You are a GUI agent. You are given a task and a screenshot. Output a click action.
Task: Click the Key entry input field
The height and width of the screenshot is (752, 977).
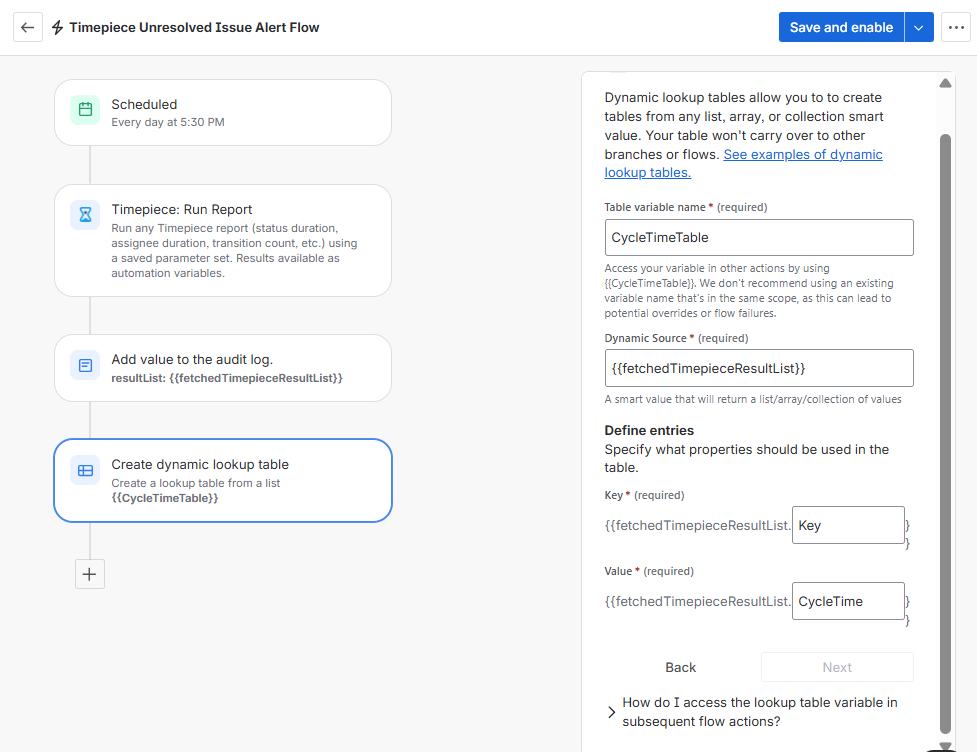tap(848, 525)
